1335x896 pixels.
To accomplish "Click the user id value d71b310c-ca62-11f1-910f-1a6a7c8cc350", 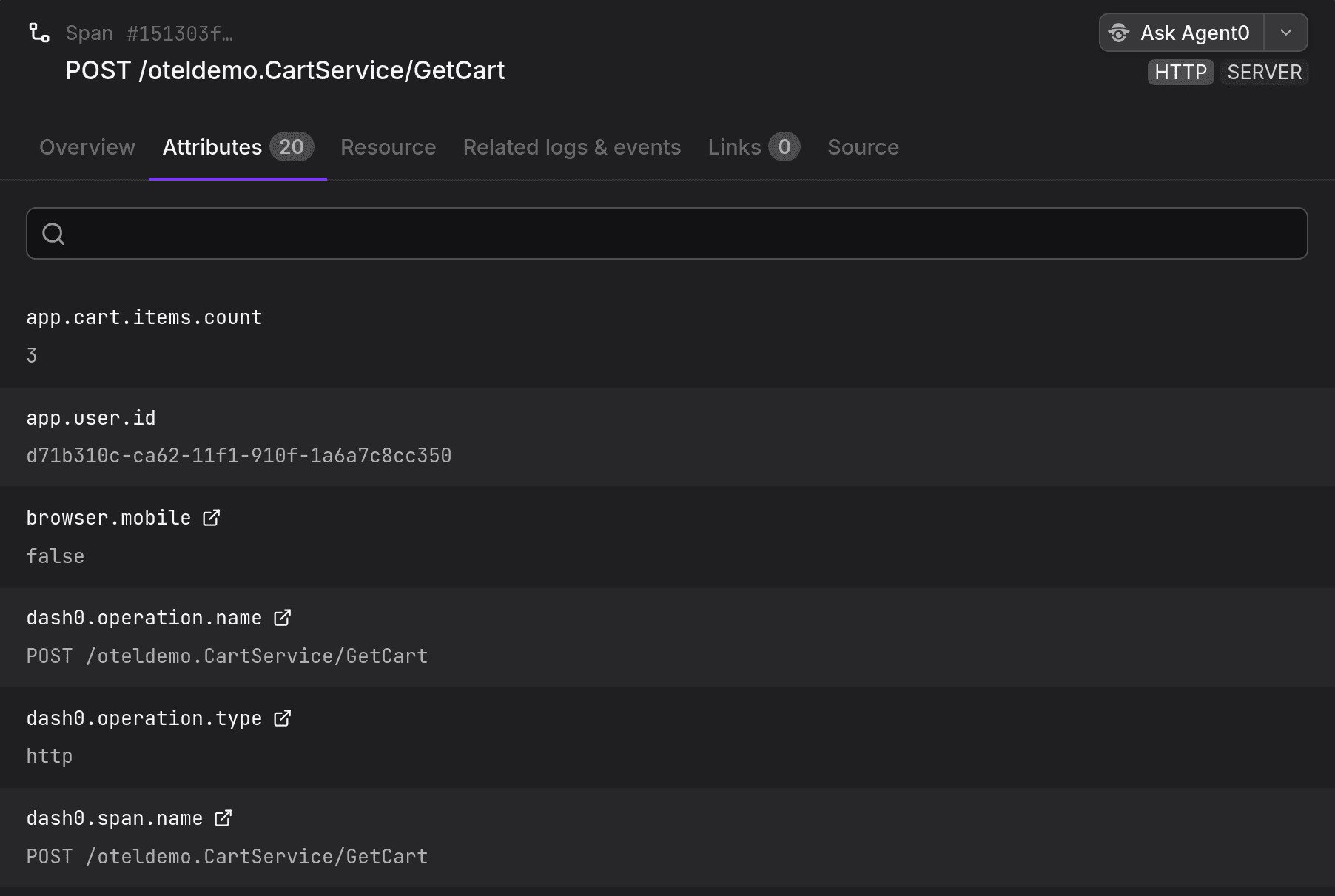I will 239,456.
